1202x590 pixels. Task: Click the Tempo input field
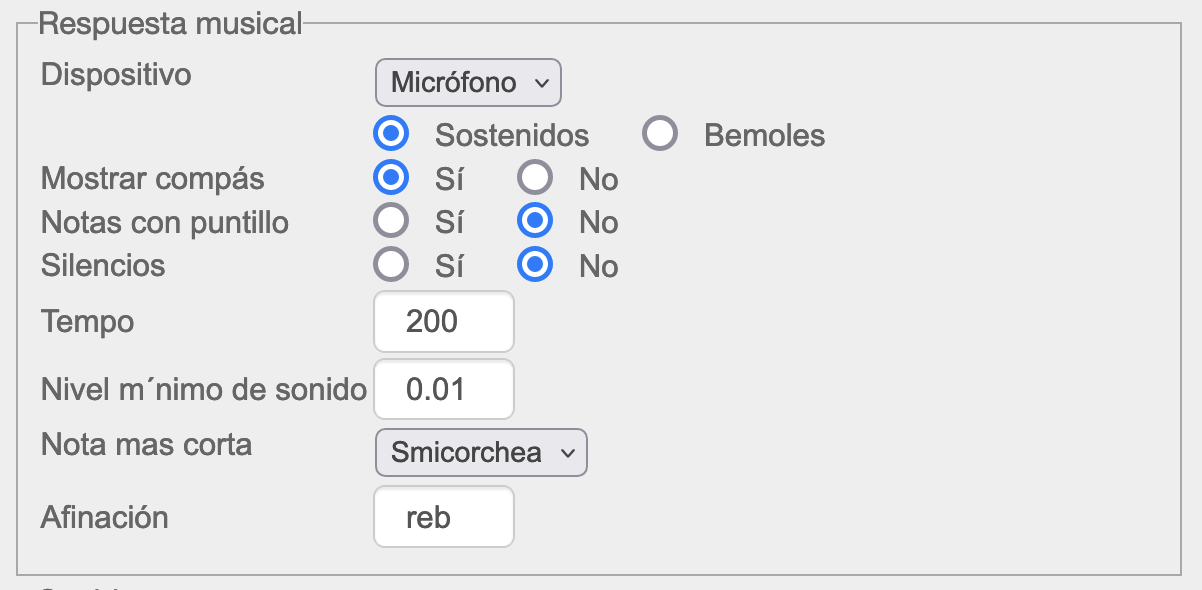click(443, 322)
